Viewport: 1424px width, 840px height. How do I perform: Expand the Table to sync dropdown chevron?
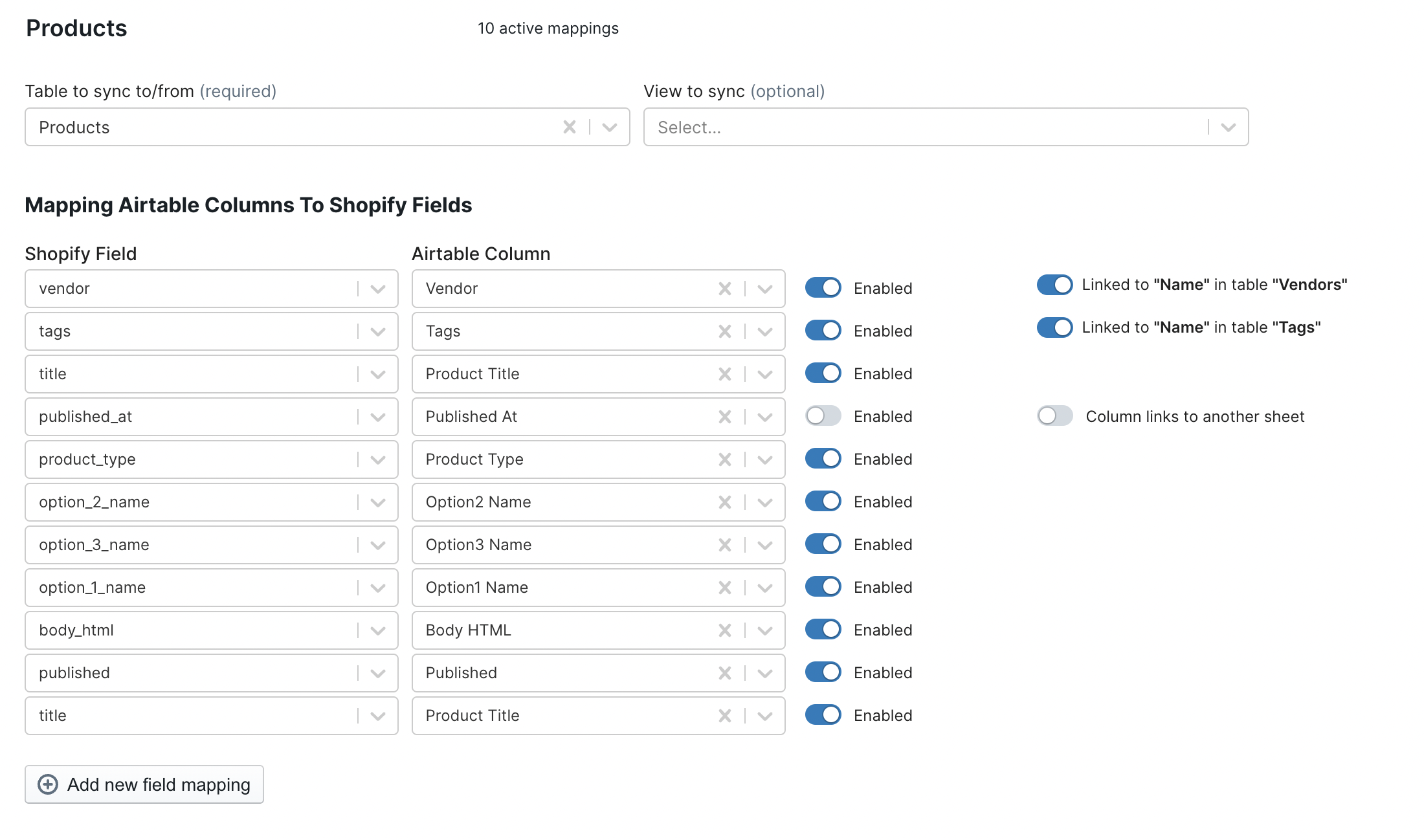(609, 127)
